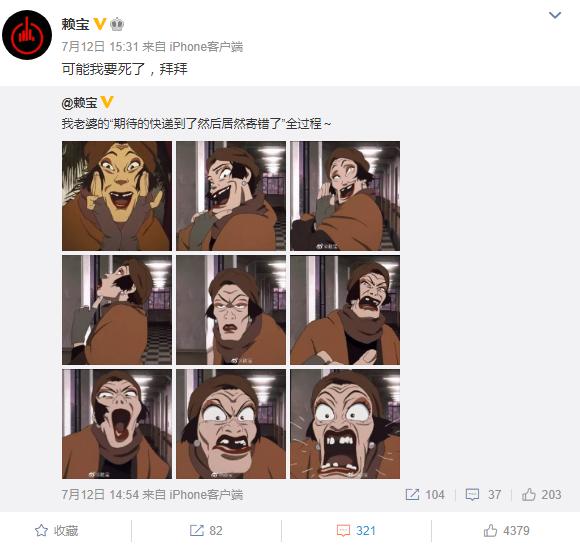The width and height of the screenshot is (580, 546).
Task: Open the last thumbnail of the screaming face
Action: point(345,424)
